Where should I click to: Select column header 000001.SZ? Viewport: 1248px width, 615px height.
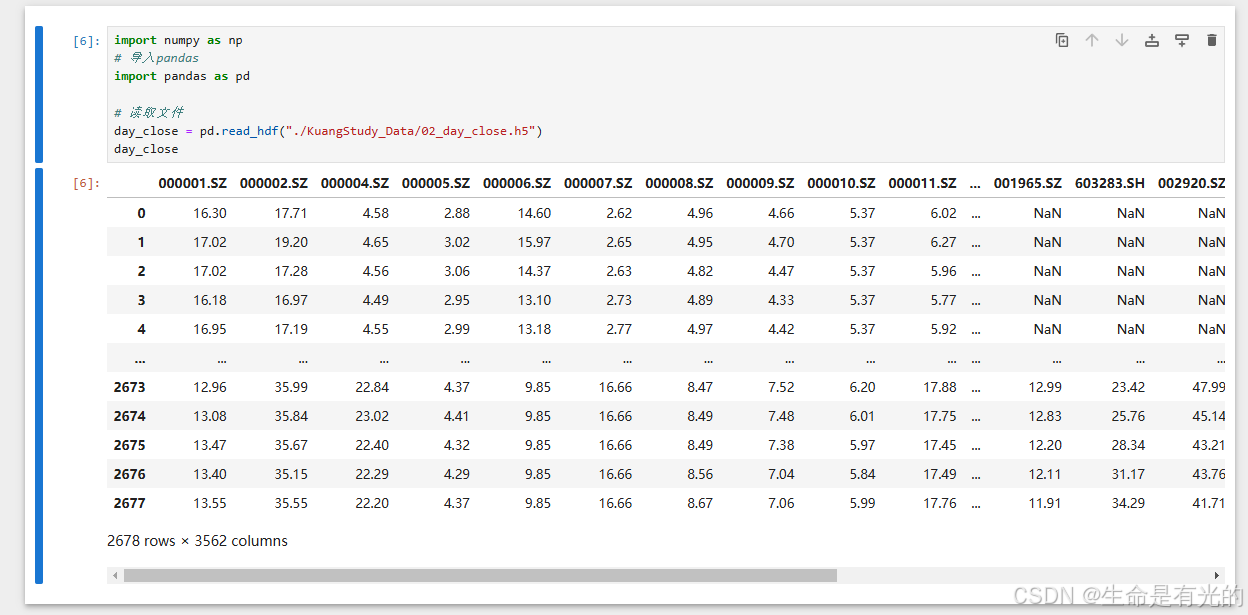click(192, 183)
